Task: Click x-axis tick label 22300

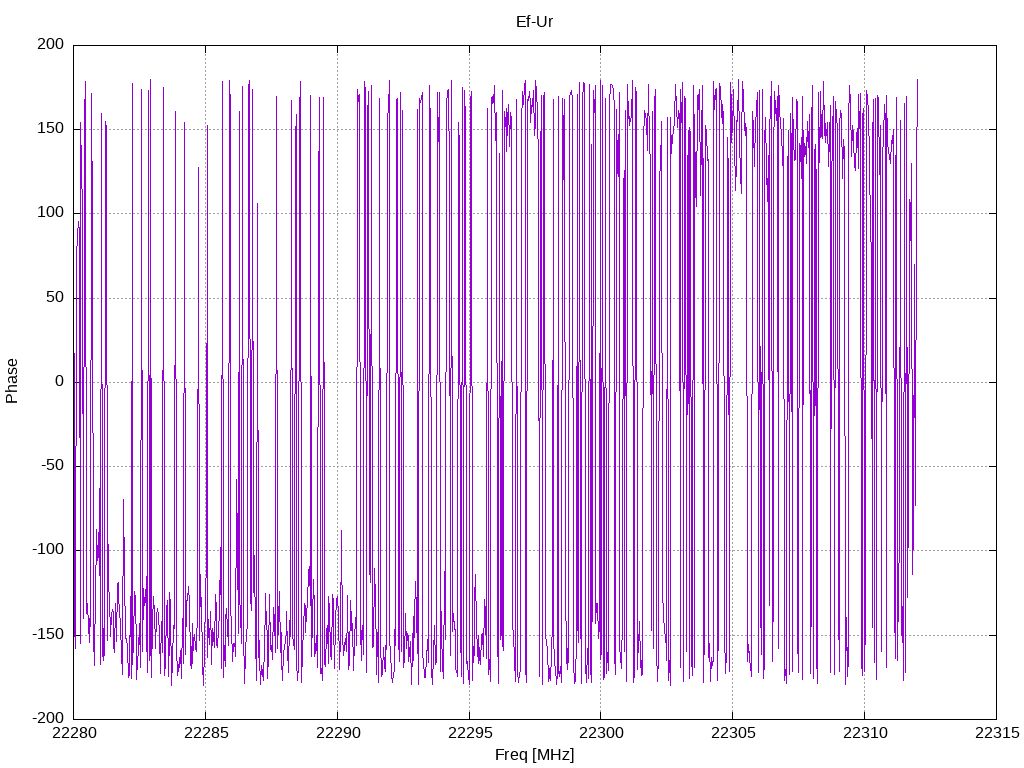Action: coord(601,733)
